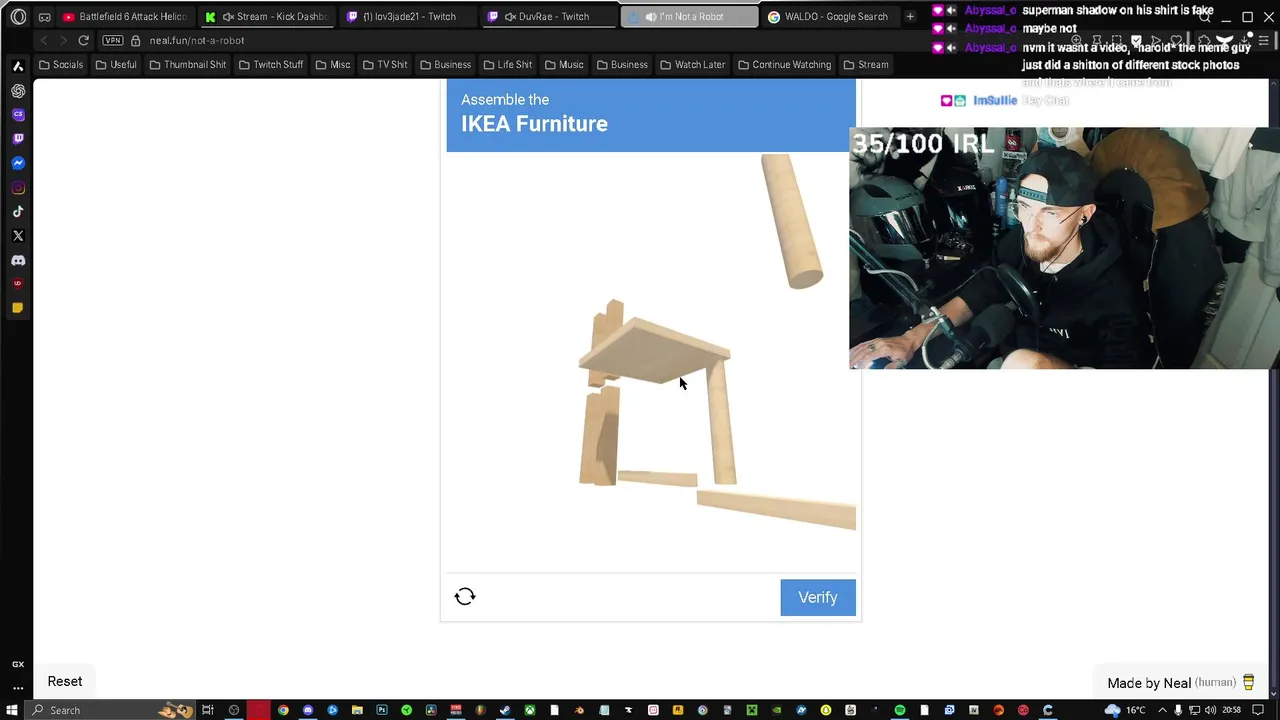Screen dimensions: 1280x720
Task: Switch to Stream - Kick Dashboard tab
Action: pos(267,16)
